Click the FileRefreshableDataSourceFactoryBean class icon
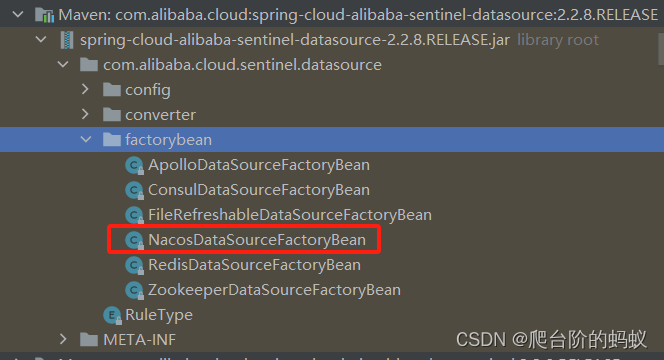664x360 pixels. pos(134,215)
